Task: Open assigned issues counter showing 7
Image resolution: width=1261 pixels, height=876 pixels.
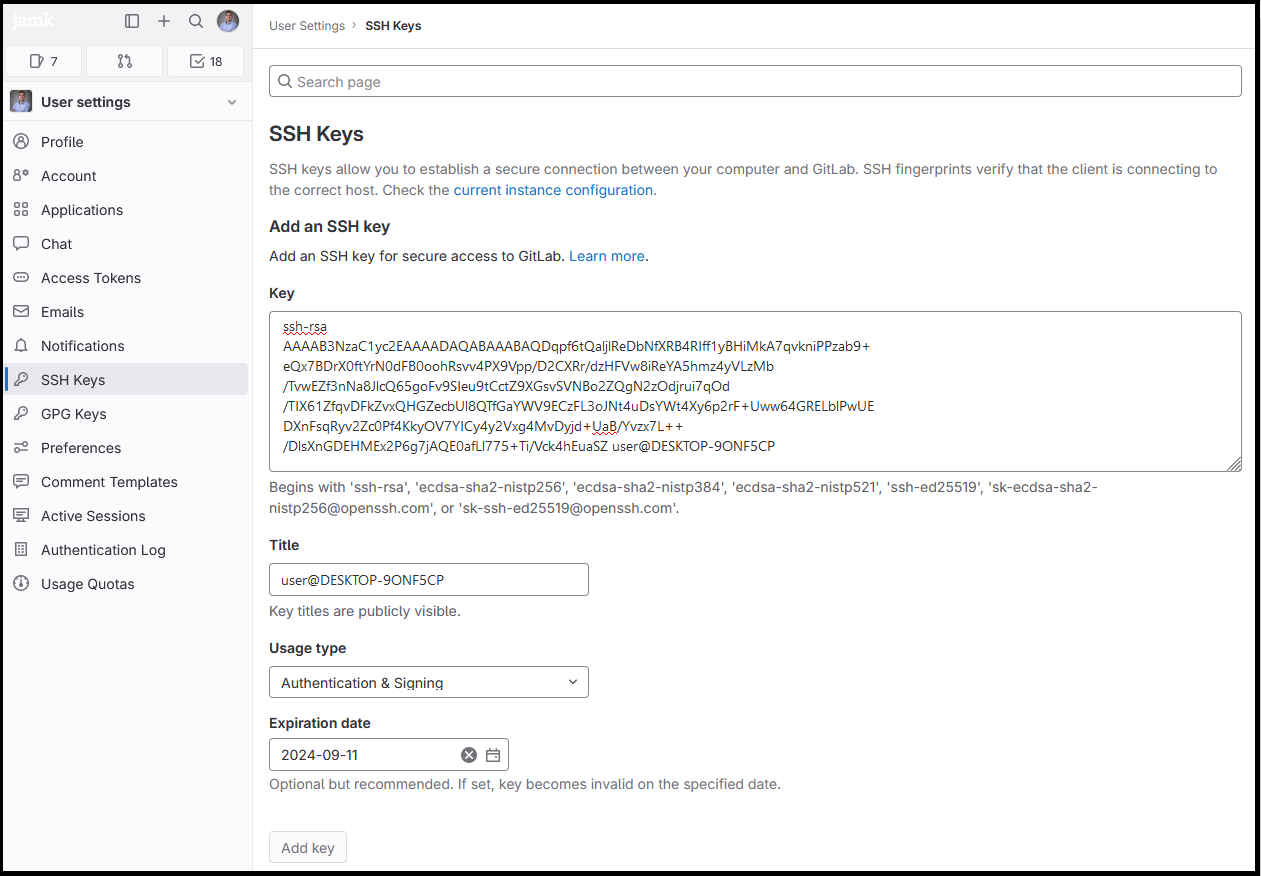Action: pyautogui.click(x=44, y=61)
